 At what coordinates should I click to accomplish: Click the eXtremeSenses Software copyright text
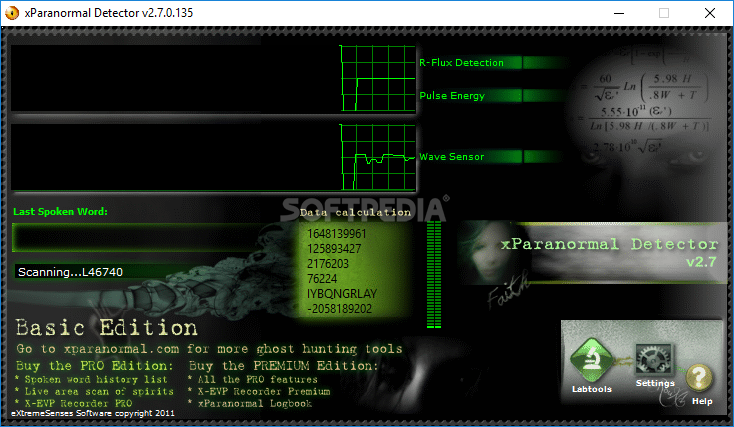(93, 413)
